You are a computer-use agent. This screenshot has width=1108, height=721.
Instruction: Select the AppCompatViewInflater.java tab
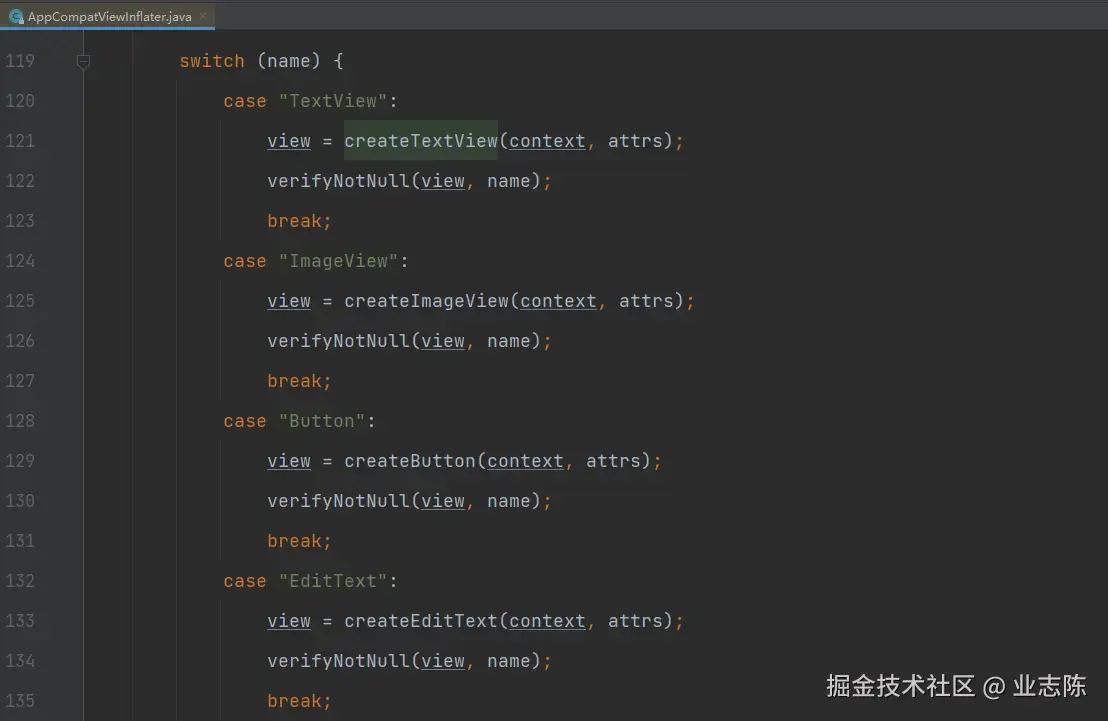(x=107, y=16)
